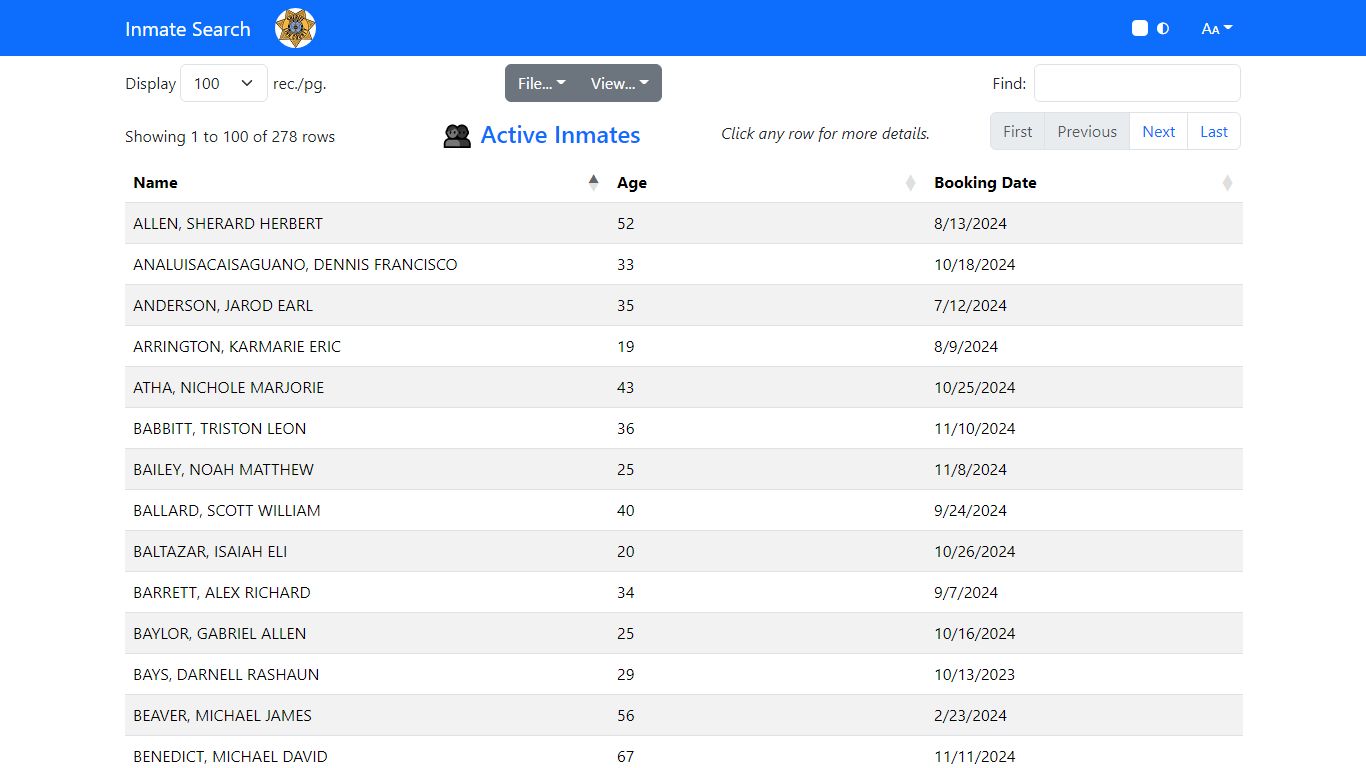Viewport: 1366px width, 768px height.
Task: Open row BAYLOR, GABRIEL ALLEN
Action: [x=684, y=633]
